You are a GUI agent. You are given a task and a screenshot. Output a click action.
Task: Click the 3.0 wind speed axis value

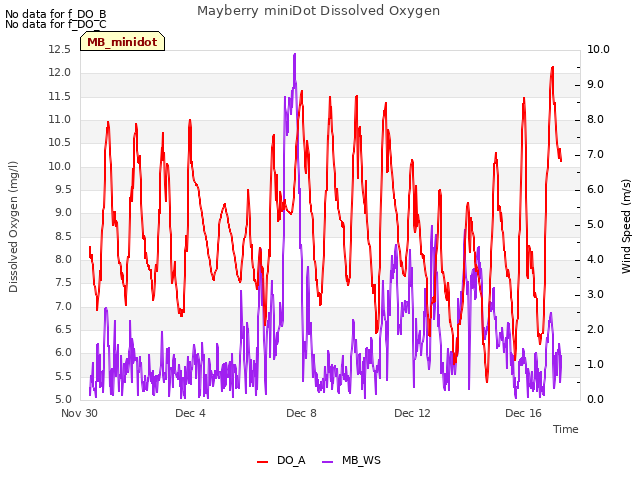596,295
